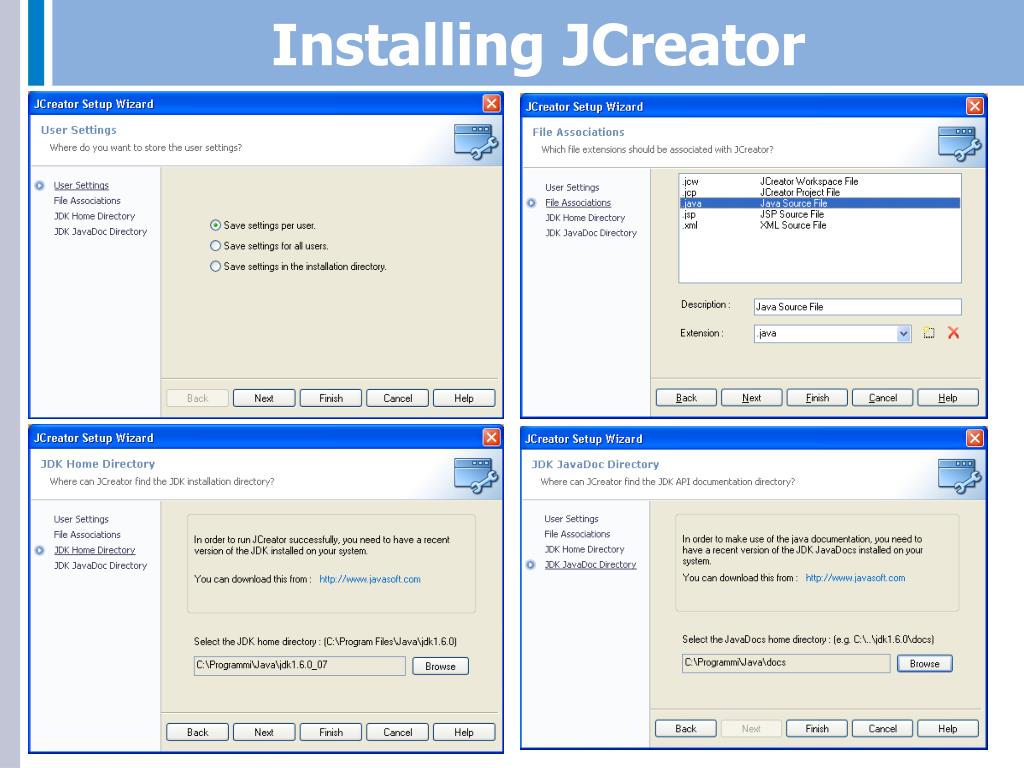This screenshot has height=768, width=1024.
Task: Select the .java Java Source File row
Action: [x=820, y=203]
